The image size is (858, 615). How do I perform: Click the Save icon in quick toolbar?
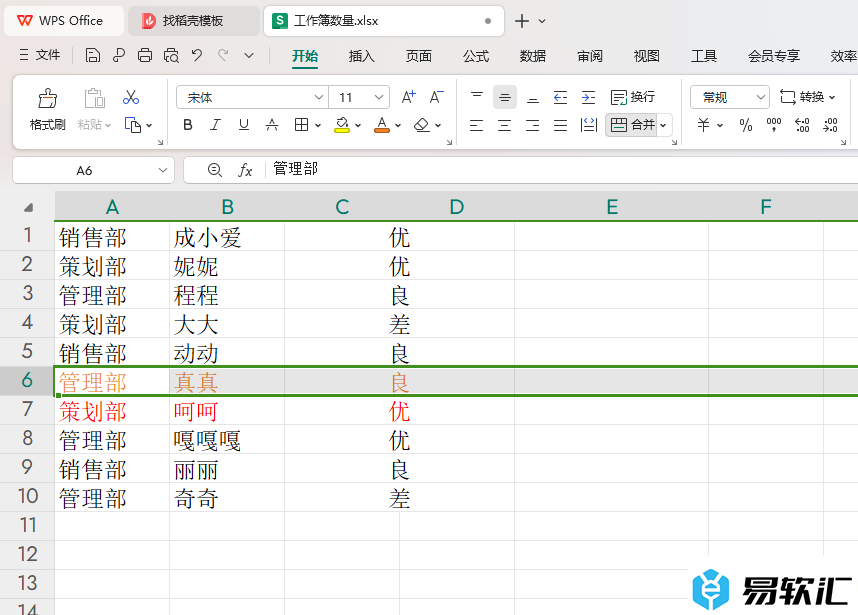click(92, 55)
